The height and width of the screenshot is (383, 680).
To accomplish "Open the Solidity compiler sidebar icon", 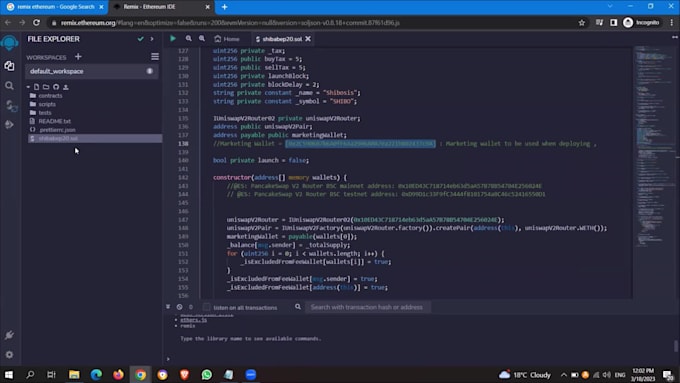I will click(x=10, y=105).
